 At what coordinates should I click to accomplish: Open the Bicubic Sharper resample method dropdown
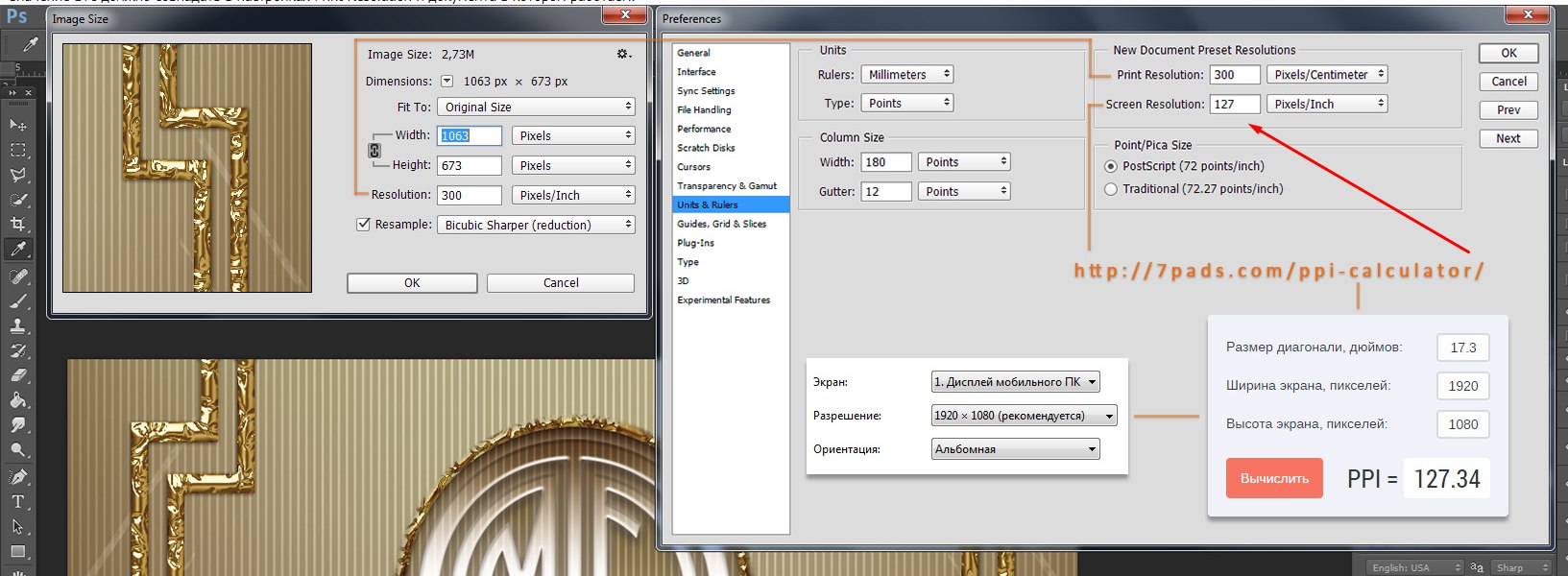(x=536, y=225)
